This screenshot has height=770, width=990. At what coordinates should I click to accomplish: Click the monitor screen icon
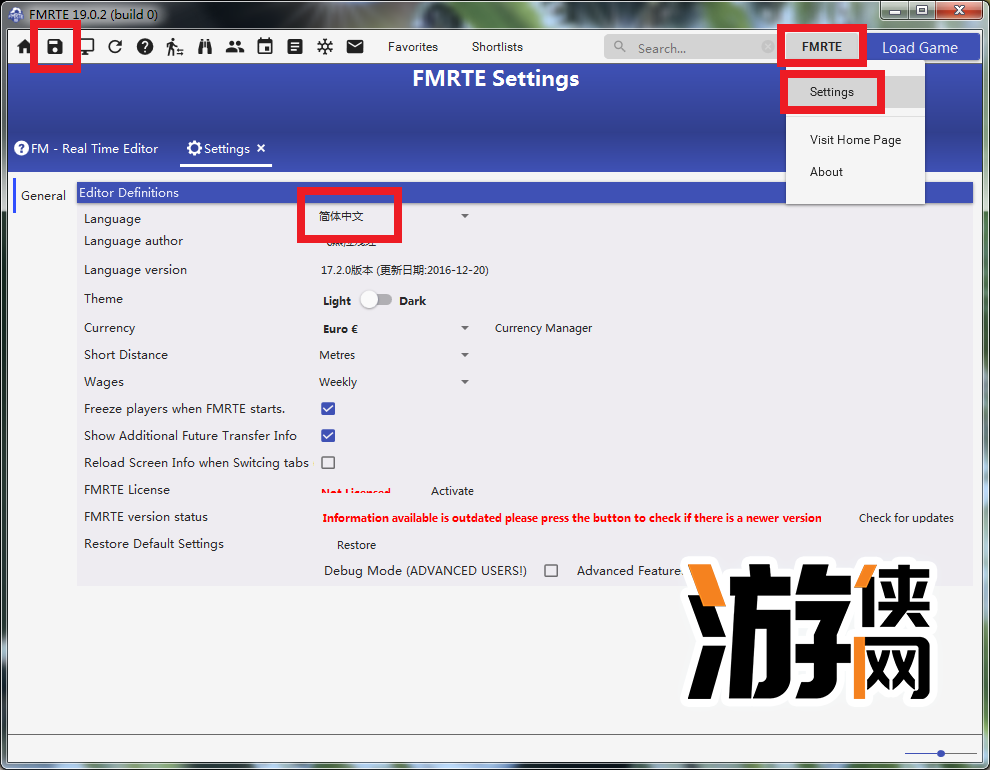(x=86, y=47)
